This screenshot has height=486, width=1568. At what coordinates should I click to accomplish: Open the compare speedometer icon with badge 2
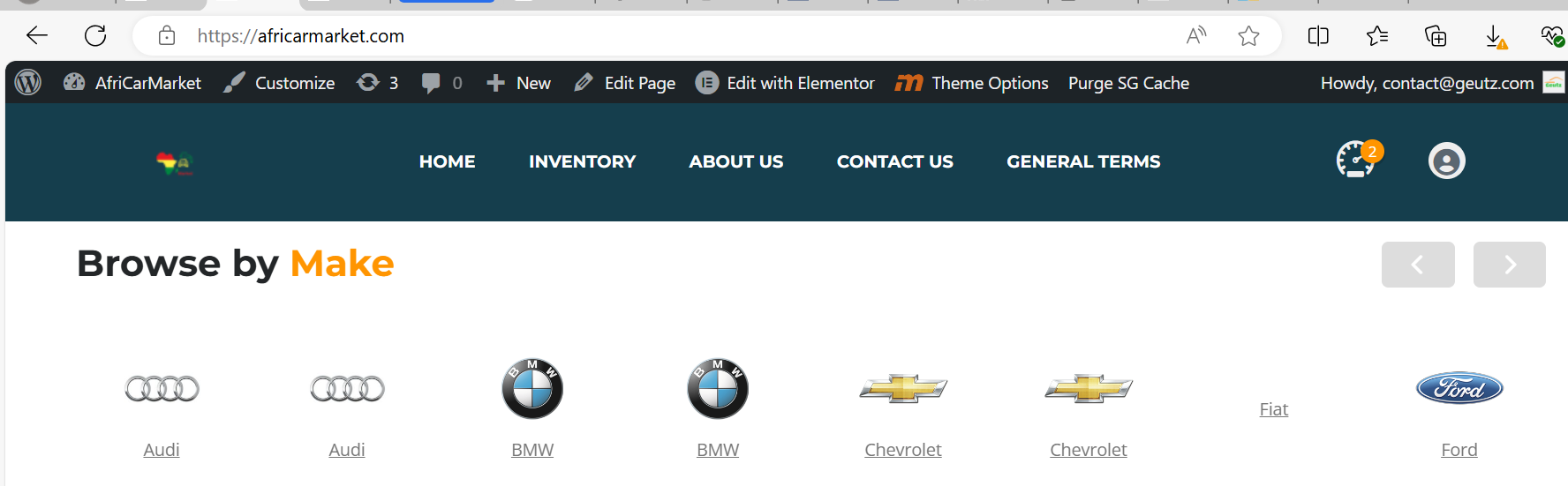(1358, 160)
